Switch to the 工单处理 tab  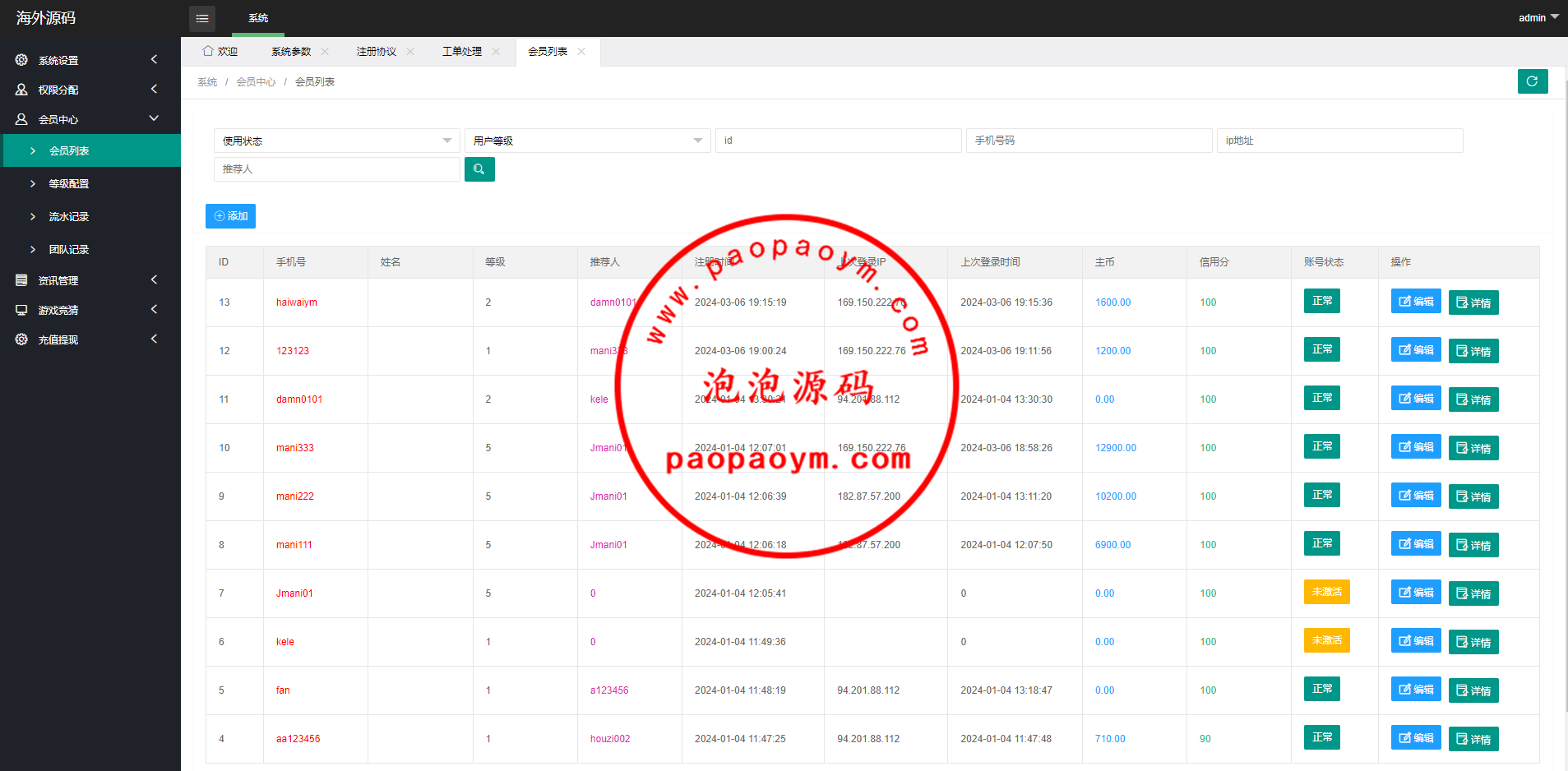pos(462,51)
